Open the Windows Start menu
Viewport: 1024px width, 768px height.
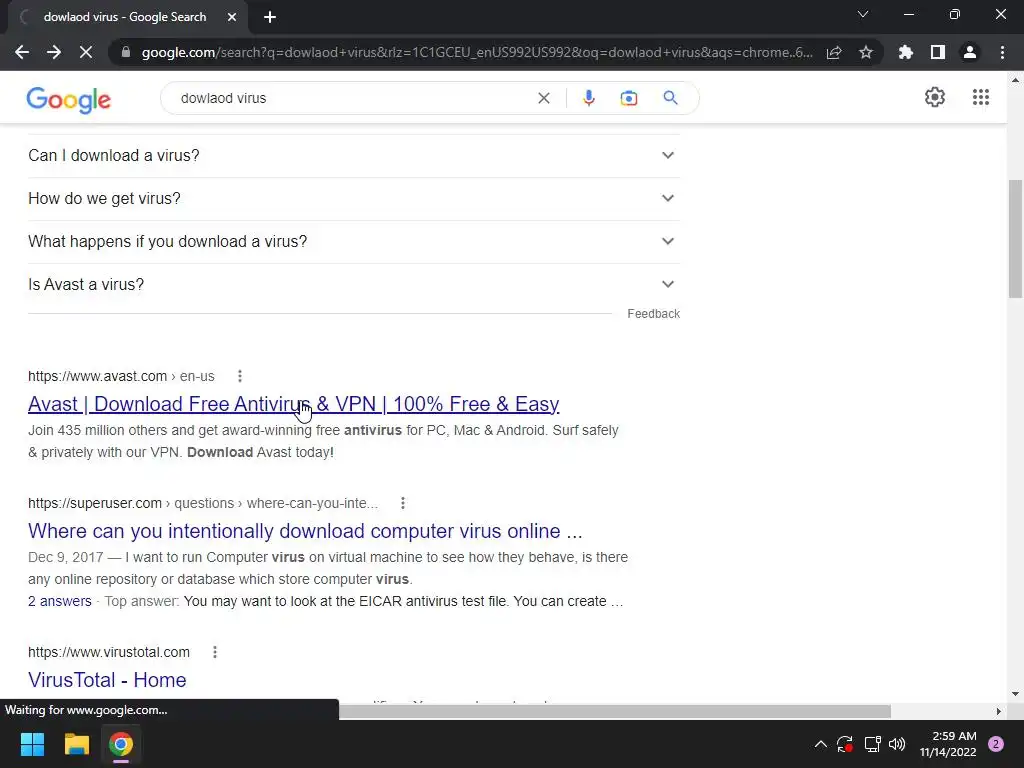[32, 744]
